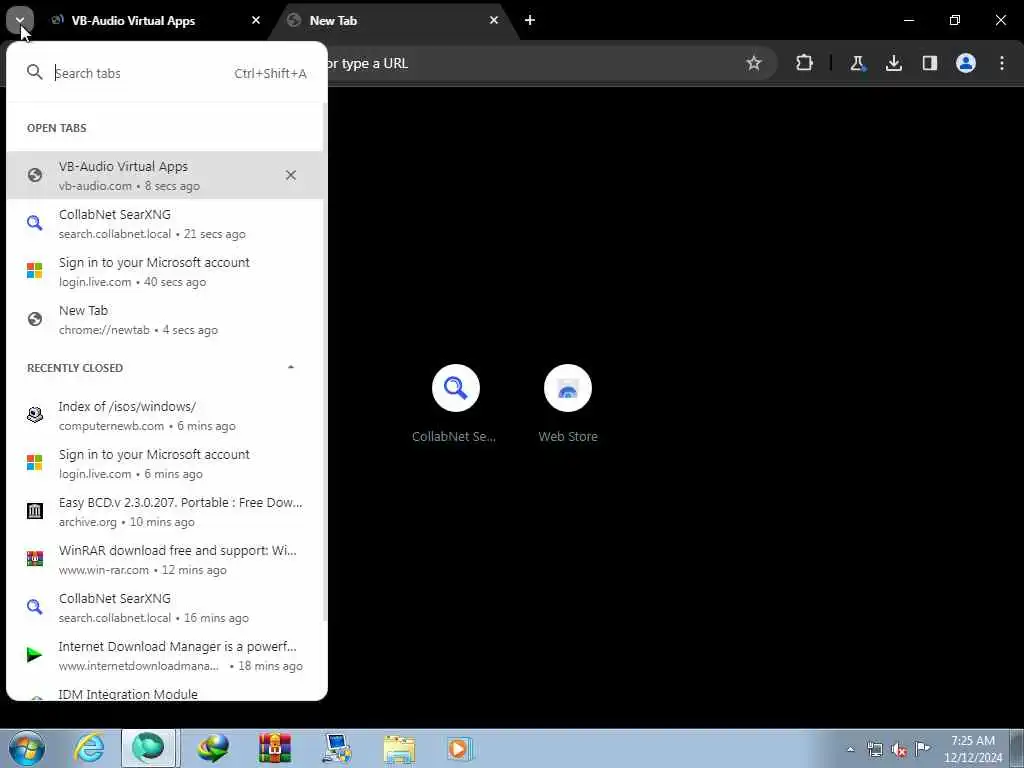Close VB-Audio Virtual Apps from open tabs list
This screenshot has width=1024, height=768.
[291, 175]
